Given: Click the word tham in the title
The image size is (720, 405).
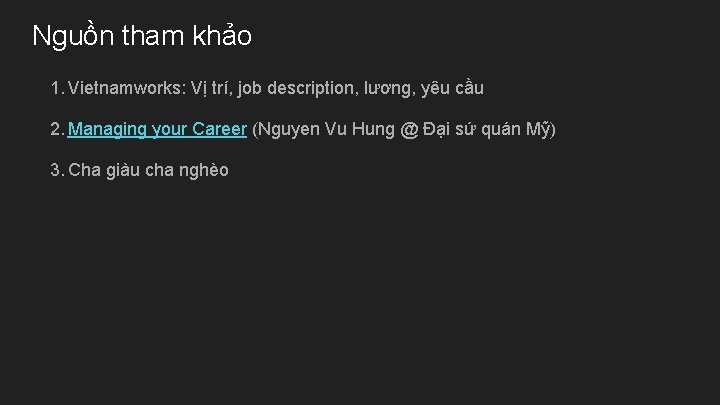Looking at the screenshot, I should [x=152, y=35].
